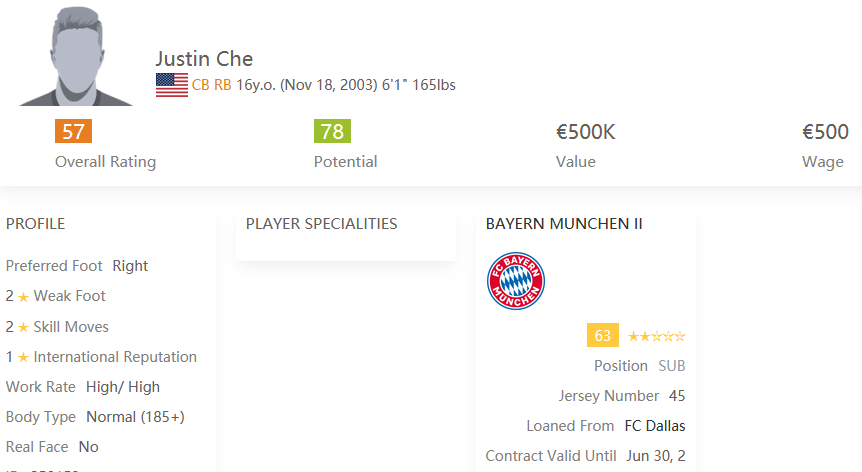Click the Skill Moves star icon
The width and height of the screenshot is (862, 472).
(x=23, y=327)
